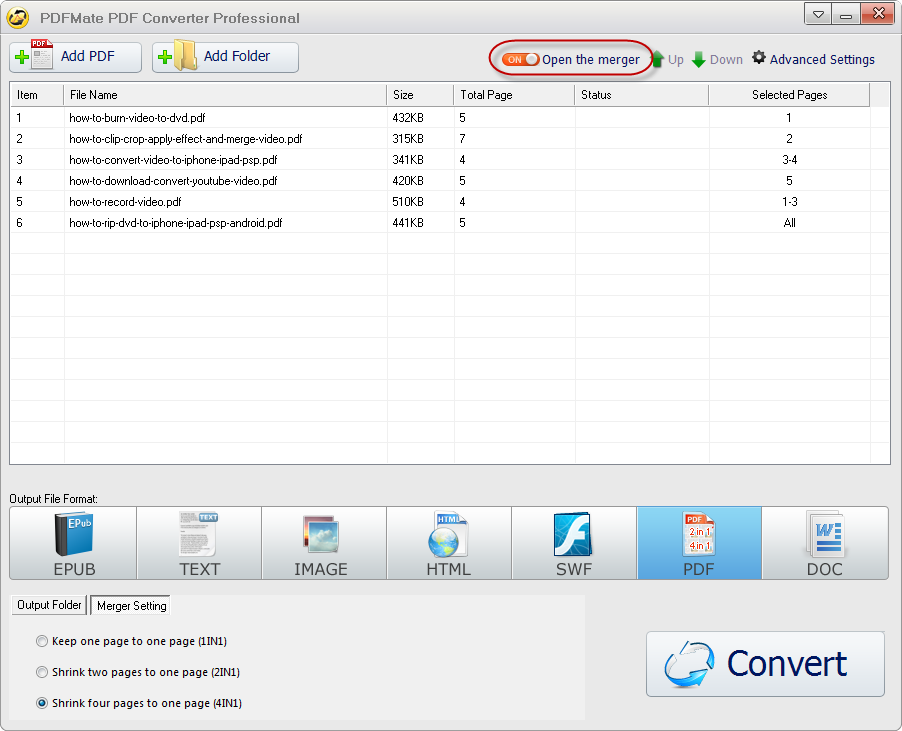The width and height of the screenshot is (902, 731).
Task: Click the PDFMate application logo icon
Action: tap(18, 18)
